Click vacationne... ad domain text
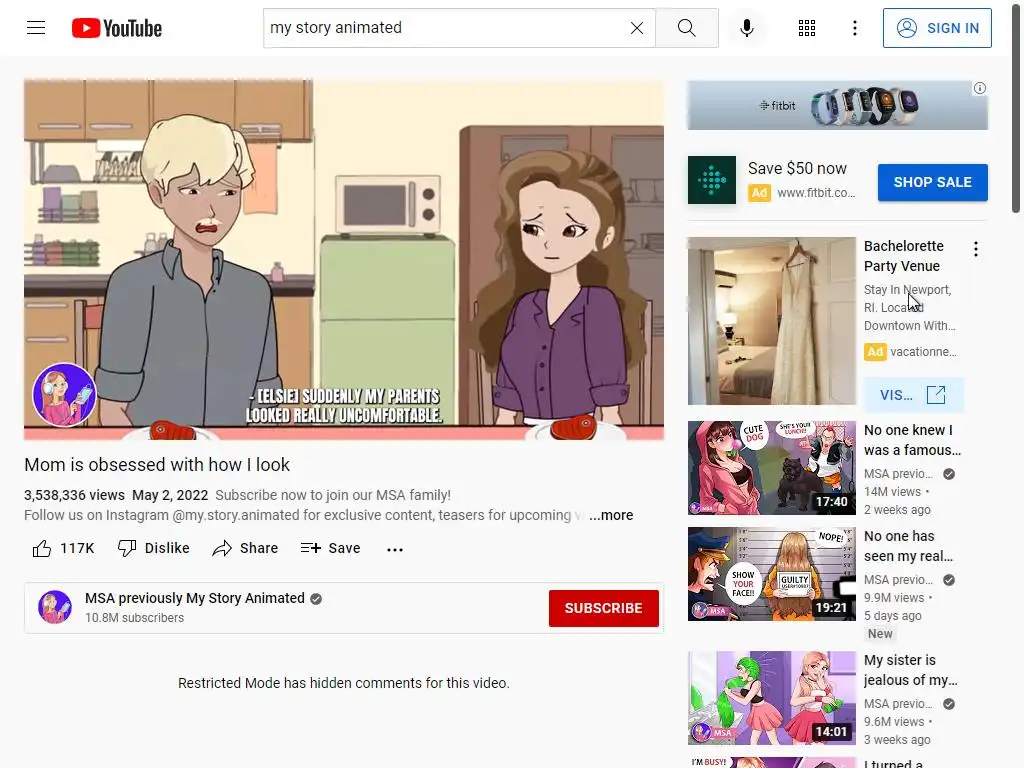The width and height of the screenshot is (1024, 768). [923, 351]
